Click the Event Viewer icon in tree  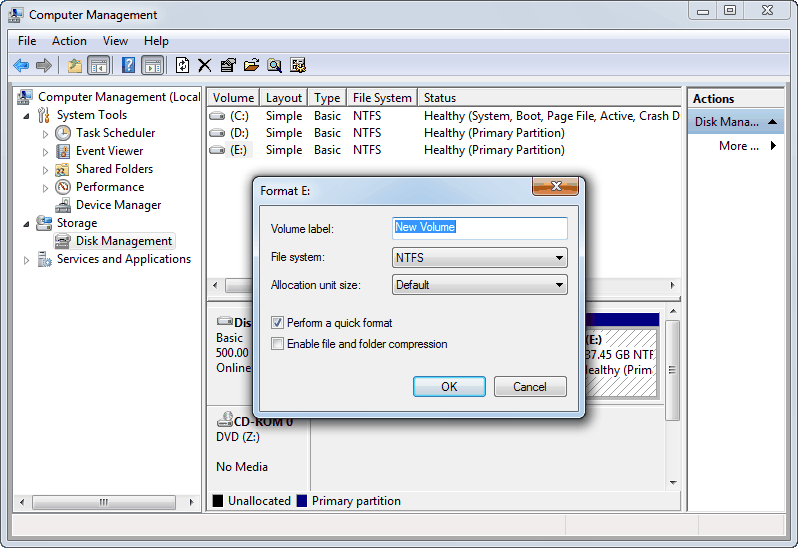[x=63, y=151]
